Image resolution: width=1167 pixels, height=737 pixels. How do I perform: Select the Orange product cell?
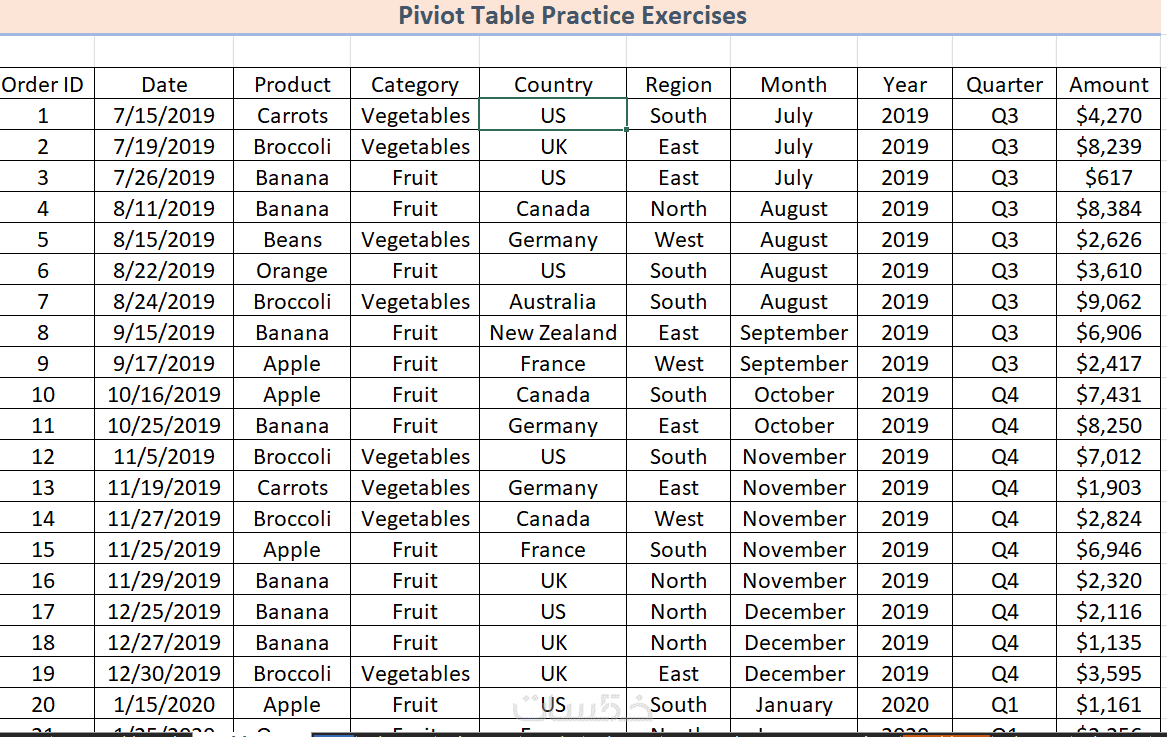[292, 271]
